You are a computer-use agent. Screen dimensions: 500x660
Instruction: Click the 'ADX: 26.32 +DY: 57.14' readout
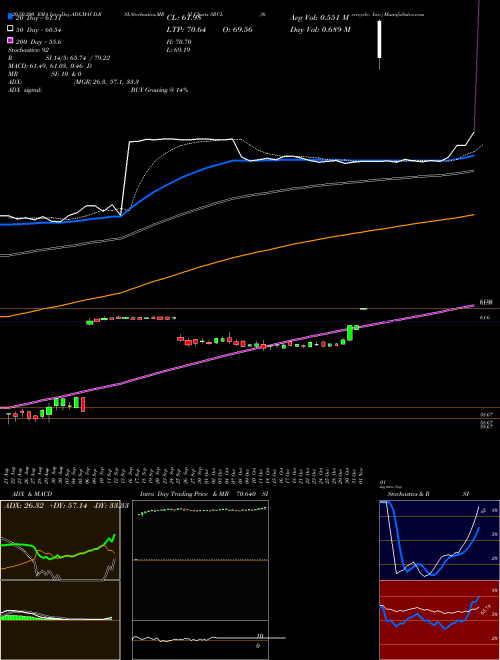46,506
